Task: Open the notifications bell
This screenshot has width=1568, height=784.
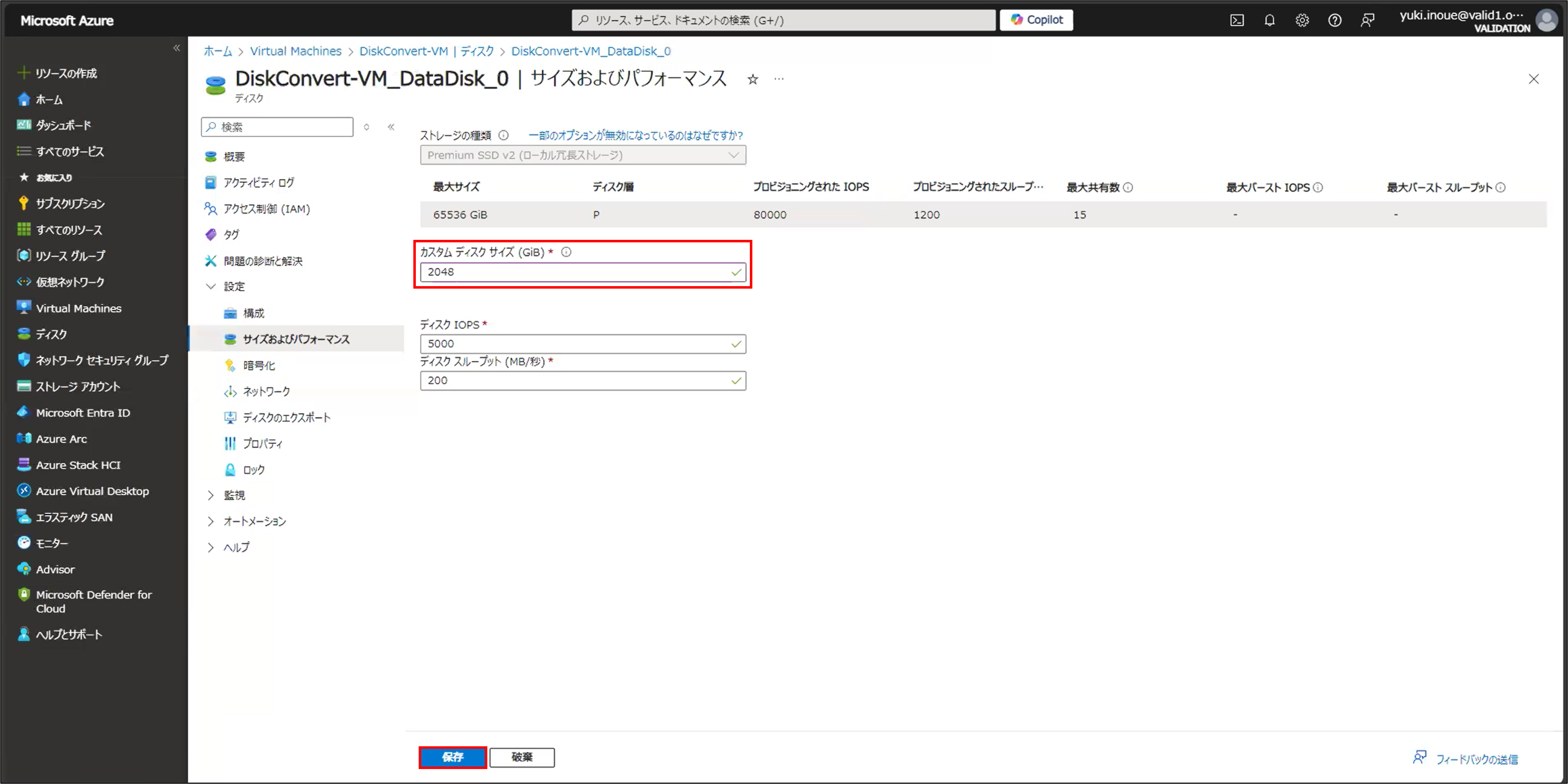Action: pos(1269,20)
